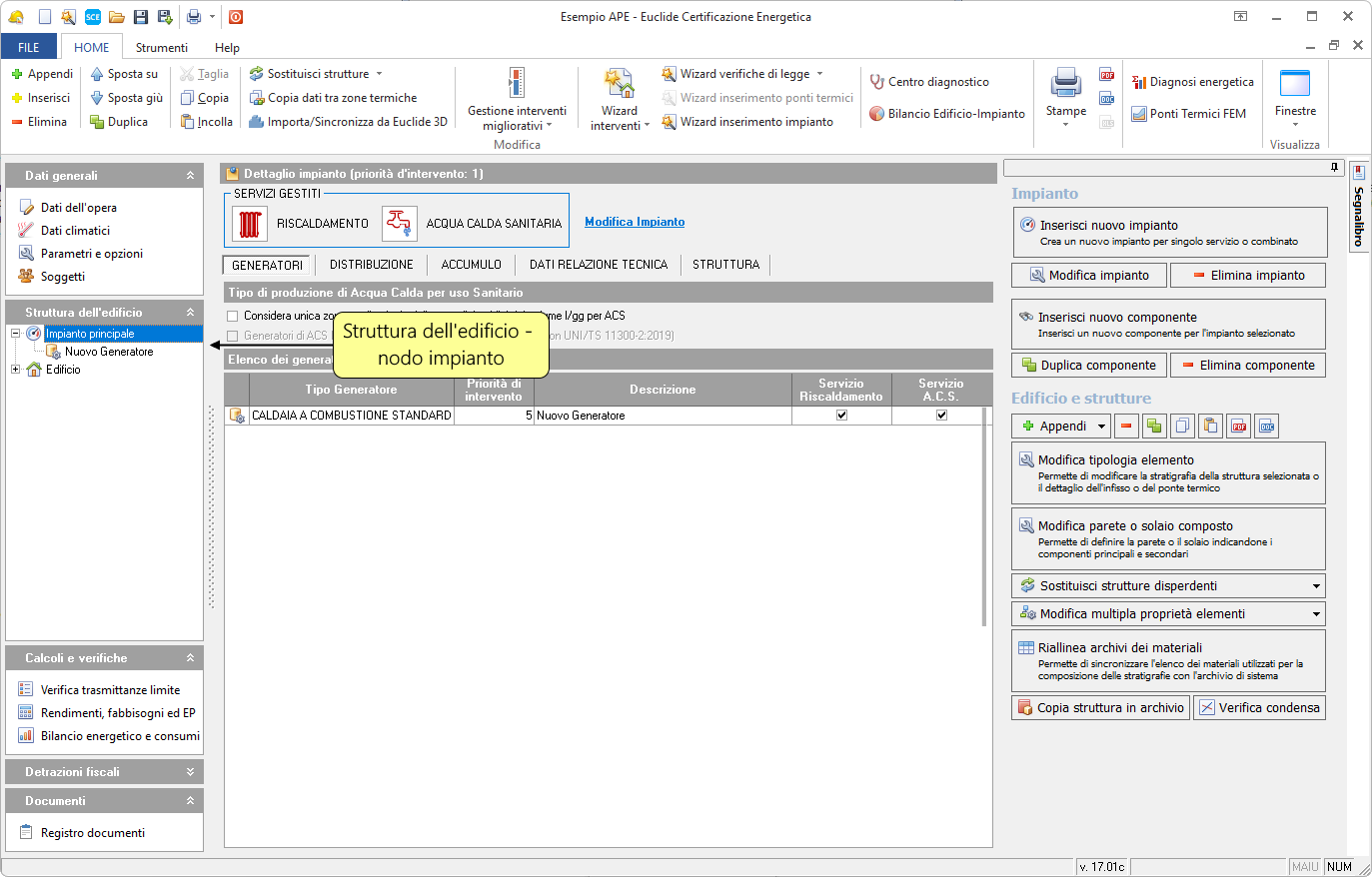Click the Modifica Impianto link

point(635,222)
